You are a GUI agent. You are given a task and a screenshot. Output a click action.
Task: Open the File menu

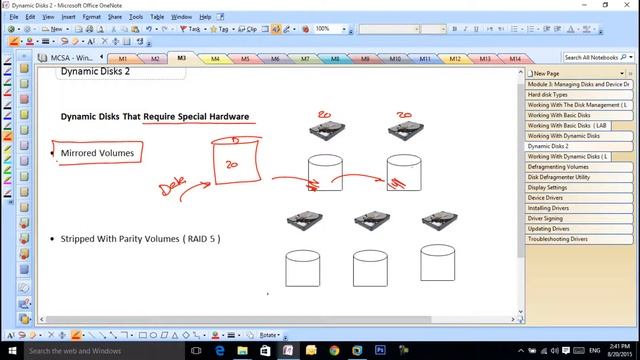(14, 17)
